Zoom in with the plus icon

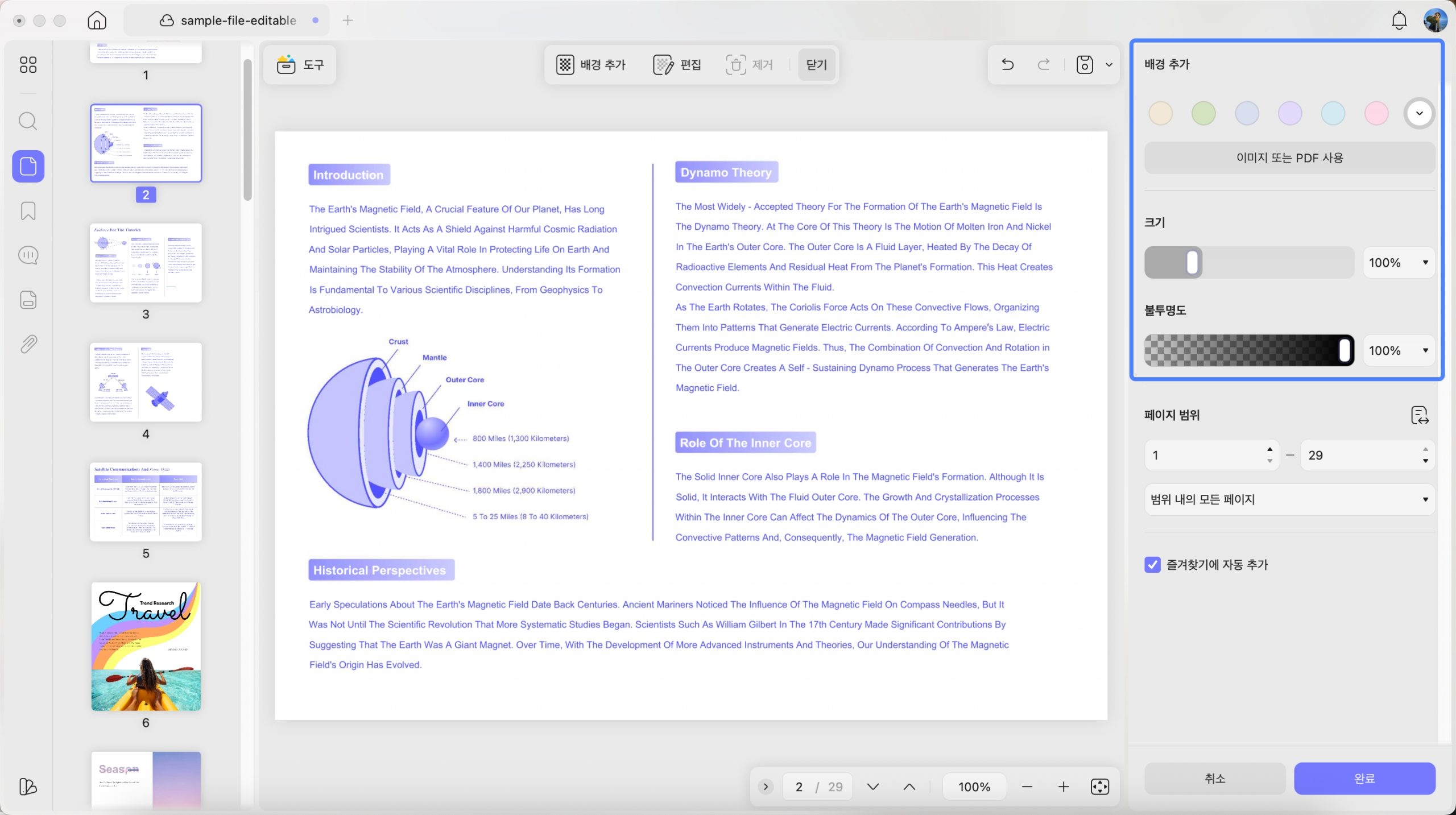point(1064,787)
